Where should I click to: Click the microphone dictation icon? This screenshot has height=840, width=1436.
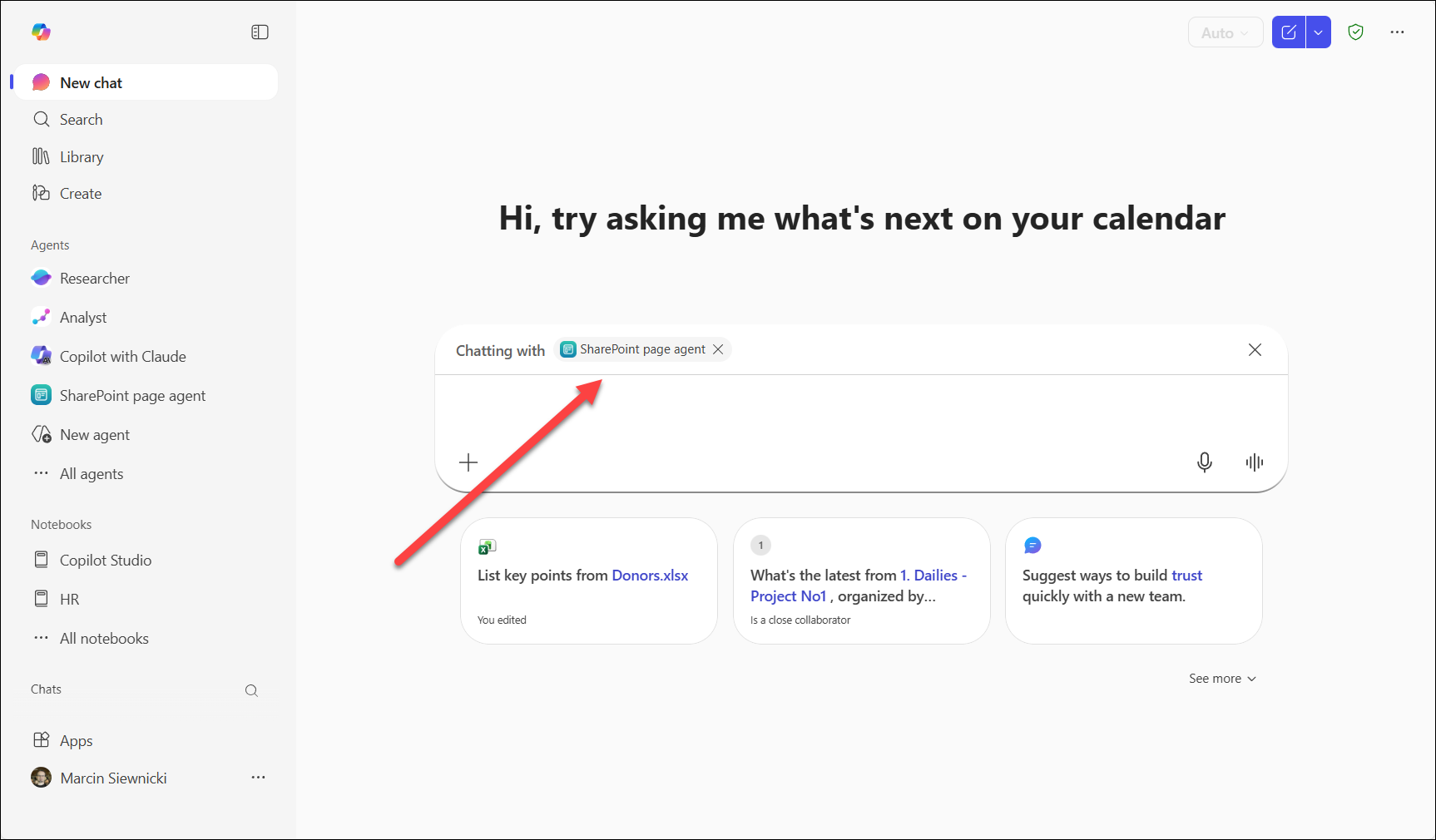(x=1204, y=462)
